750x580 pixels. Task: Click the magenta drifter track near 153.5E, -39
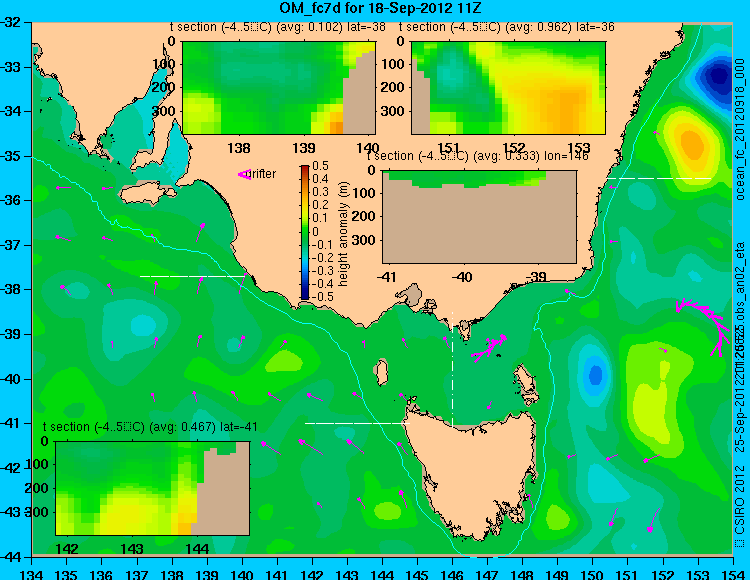pyautogui.click(x=703, y=325)
